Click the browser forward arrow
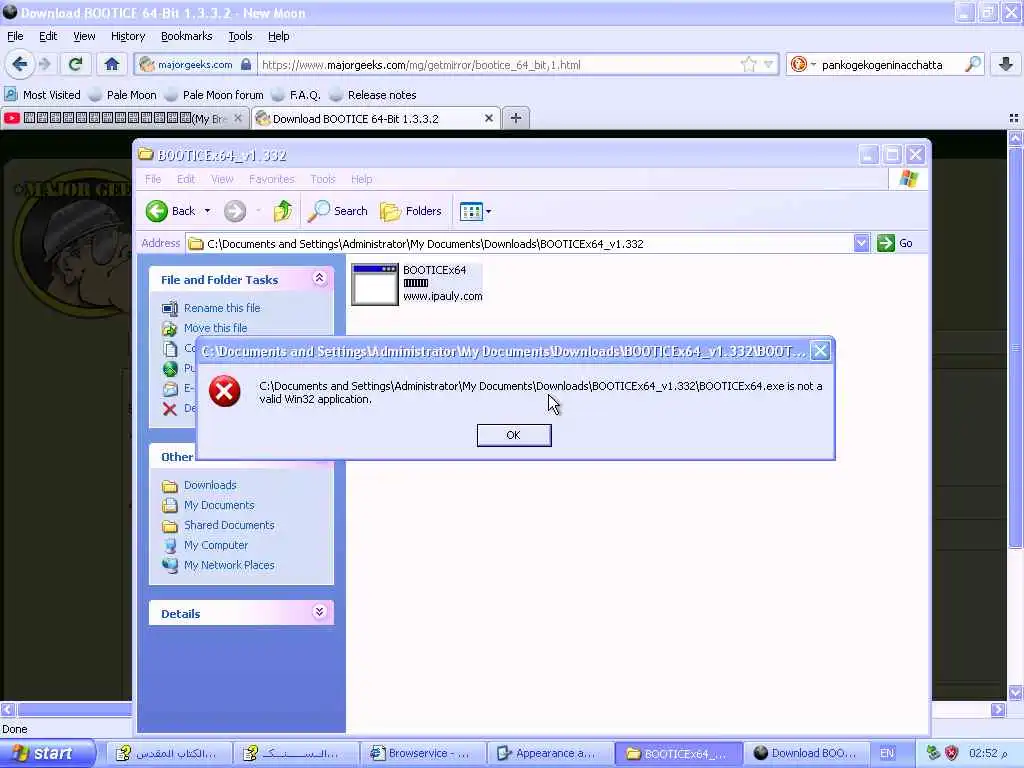The height and width of the screenshot is (768, 1024). 44,64
